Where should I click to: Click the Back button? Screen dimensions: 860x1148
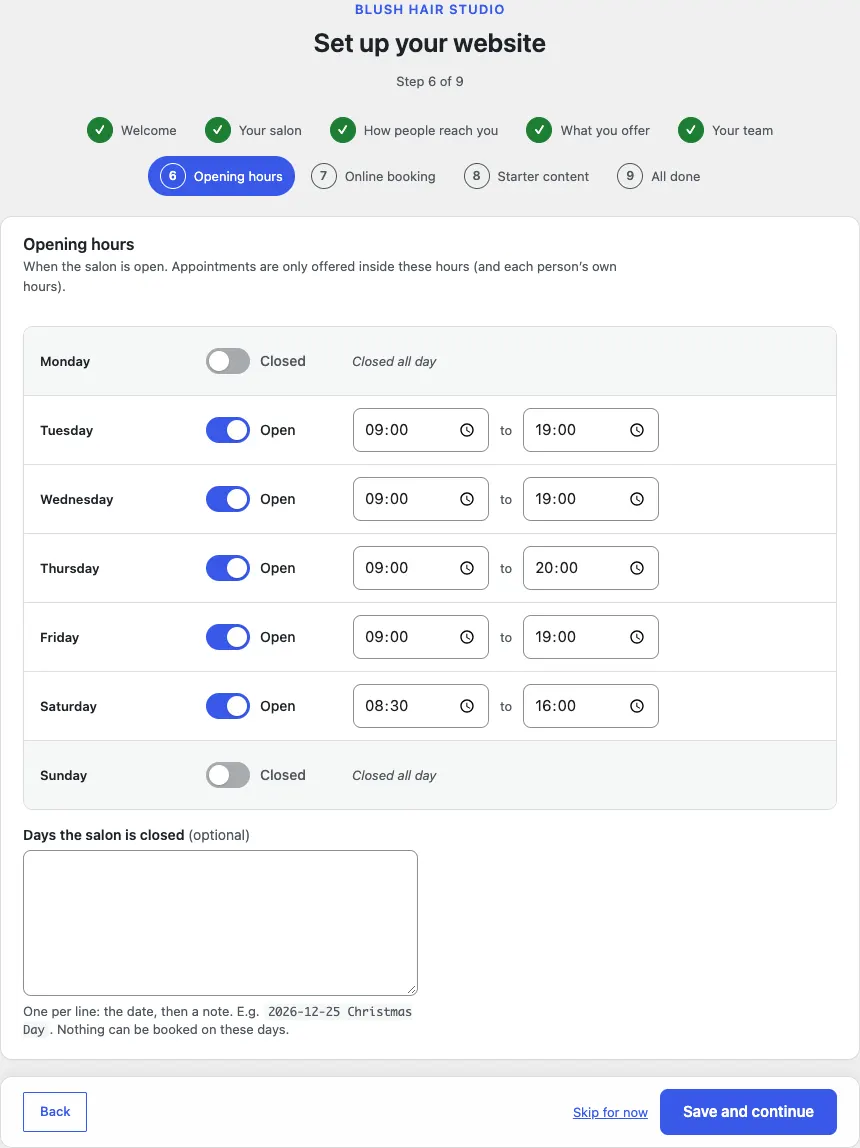click(55, 1111)
